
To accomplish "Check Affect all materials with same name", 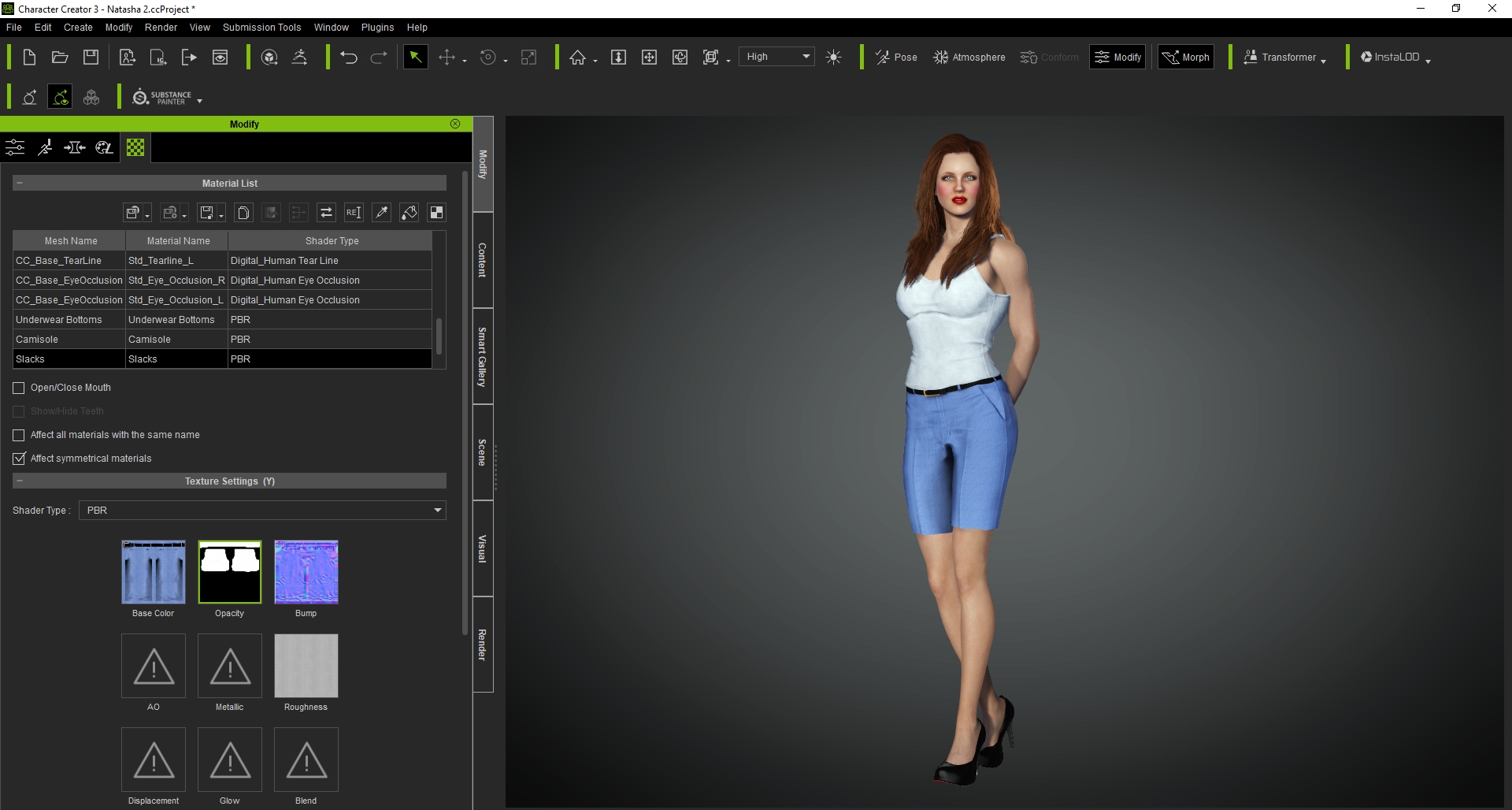I will pyautogui.click(x=19, y=435).
